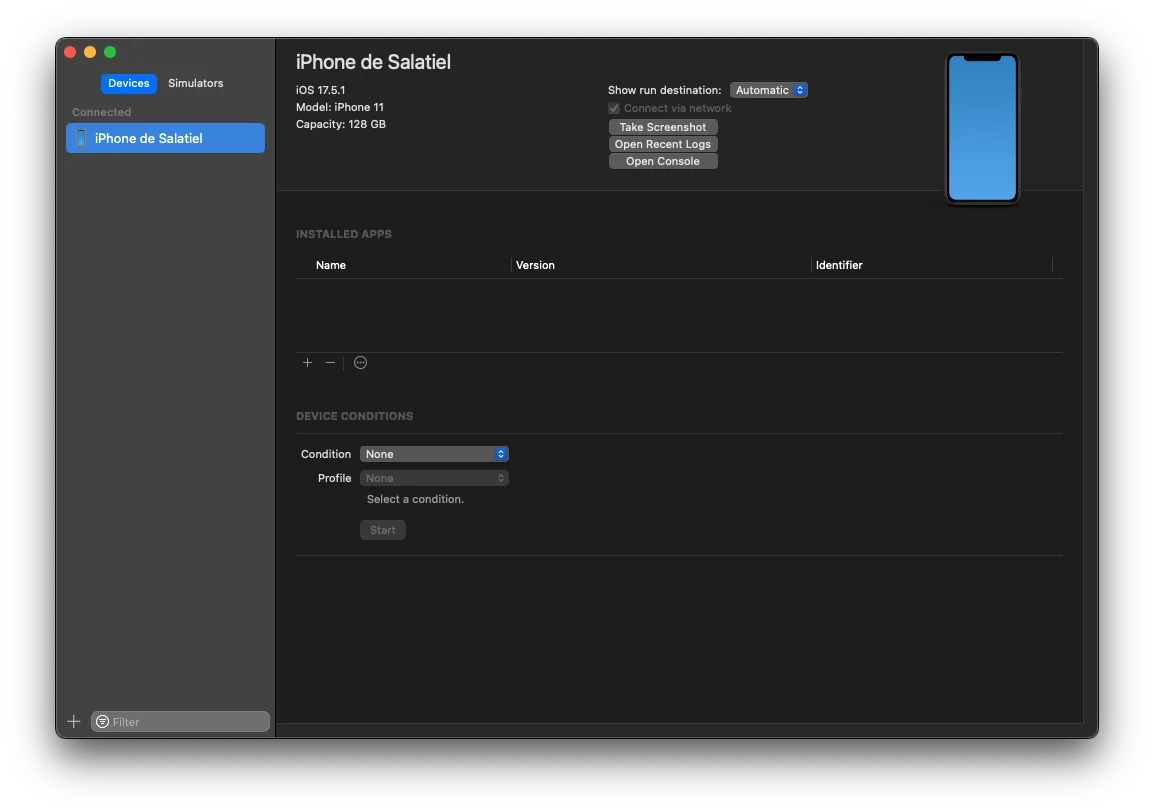This screenshot has height=812, width=1154.
Task: Click the Model: iPhone 11 text
Action: tap(339, 107)
